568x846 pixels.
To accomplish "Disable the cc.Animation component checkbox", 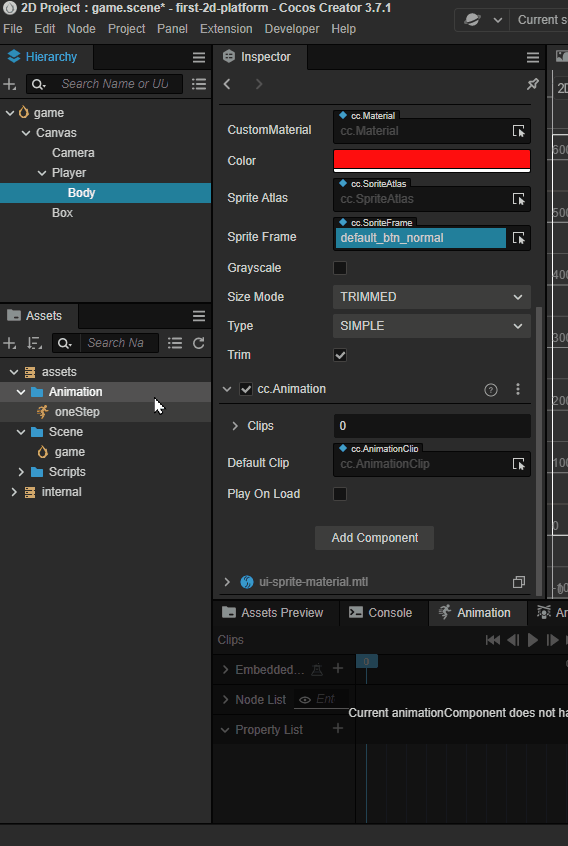I will [246, 390].
